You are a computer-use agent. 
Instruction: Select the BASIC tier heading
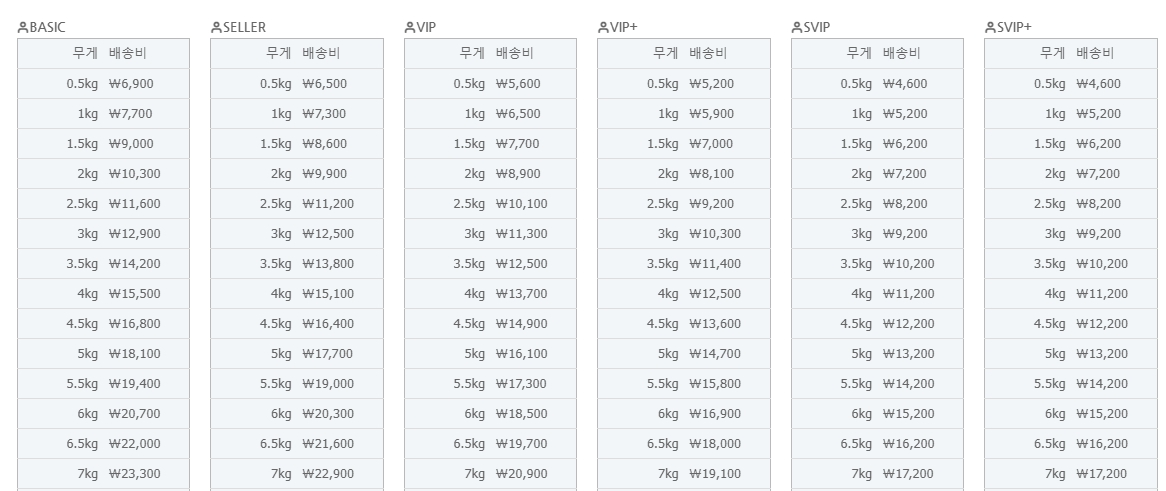pyautogui.click(x=48, y=28)
